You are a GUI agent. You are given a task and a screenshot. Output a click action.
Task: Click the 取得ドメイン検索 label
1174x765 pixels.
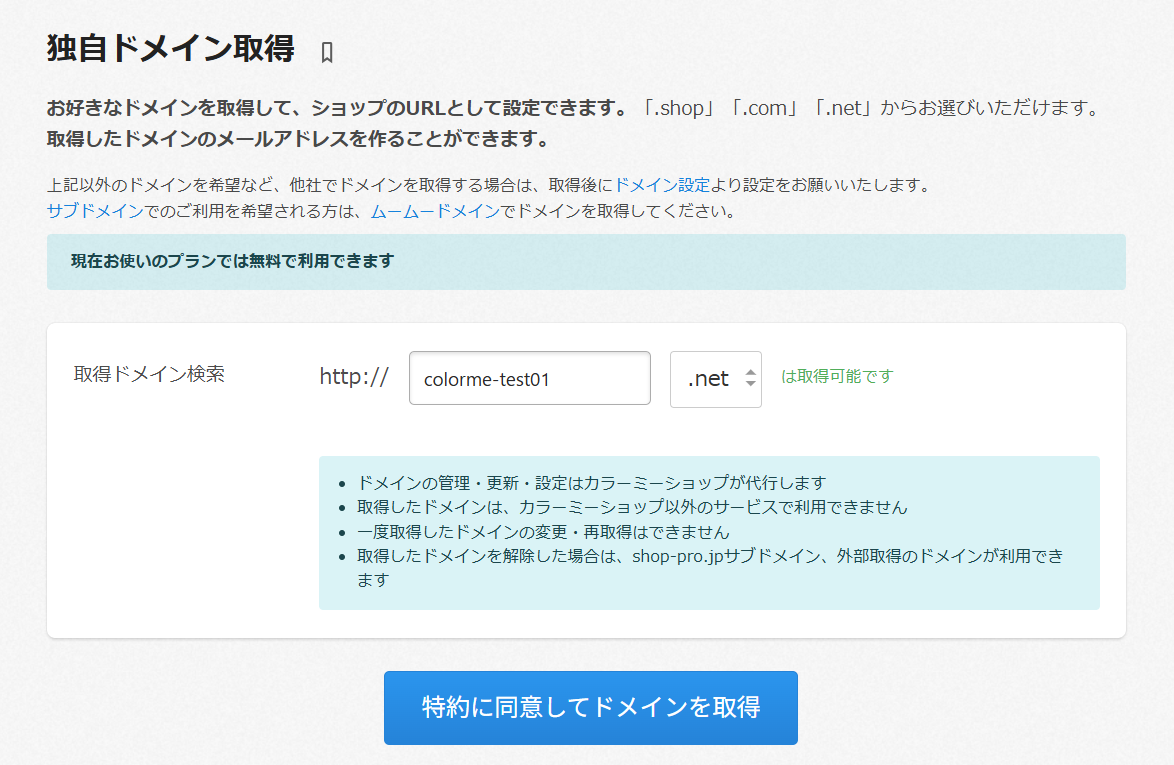pos(149,374)
